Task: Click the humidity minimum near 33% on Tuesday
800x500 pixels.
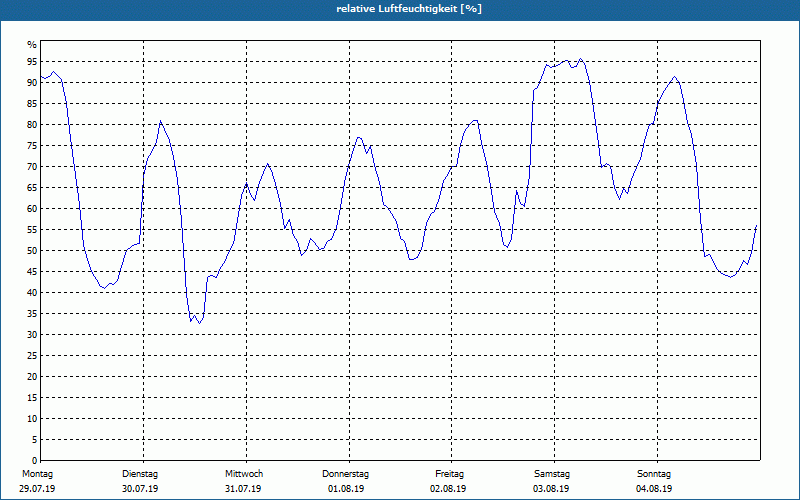Action: (199, 322)
